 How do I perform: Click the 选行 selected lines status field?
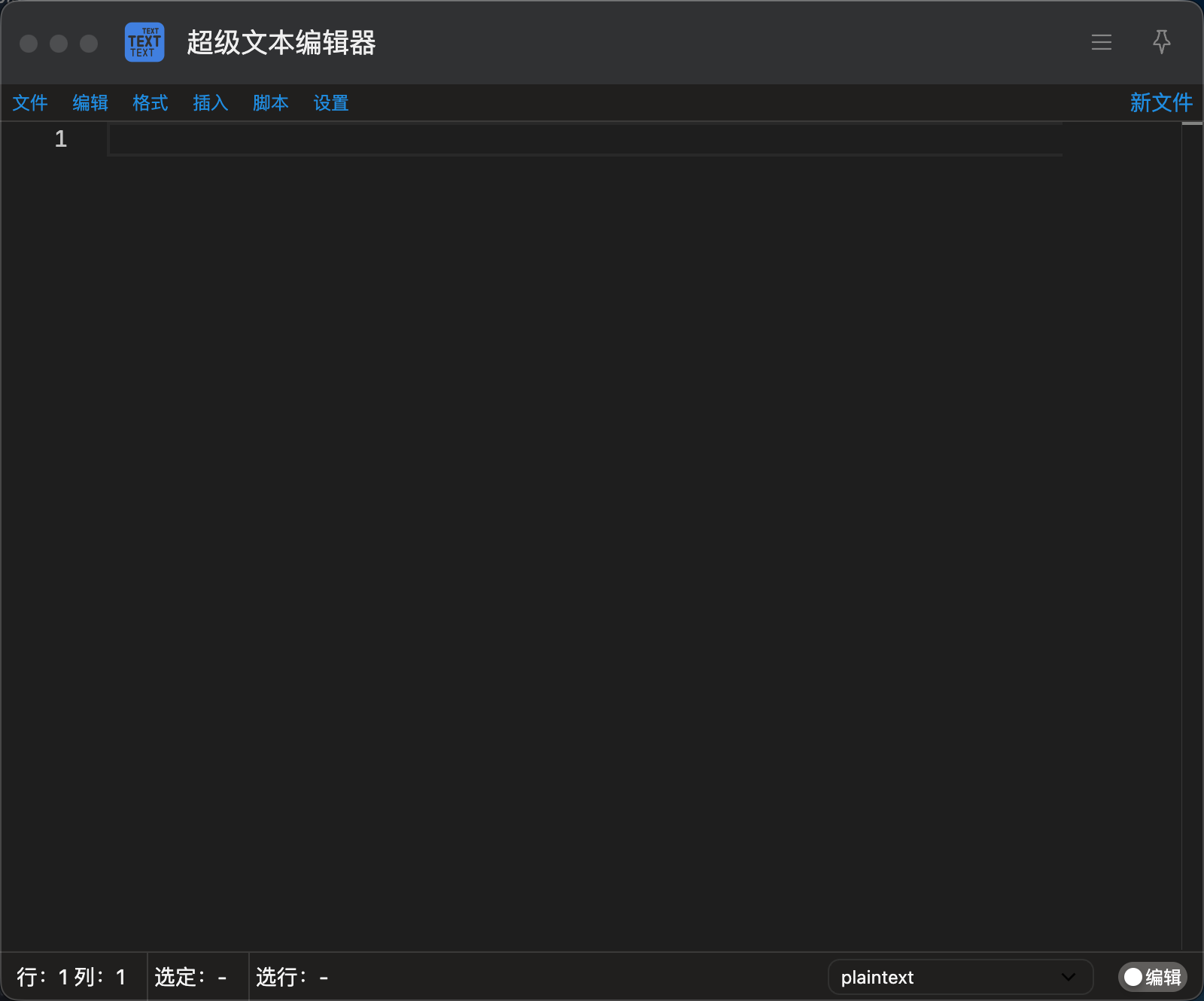click(292, 977)
